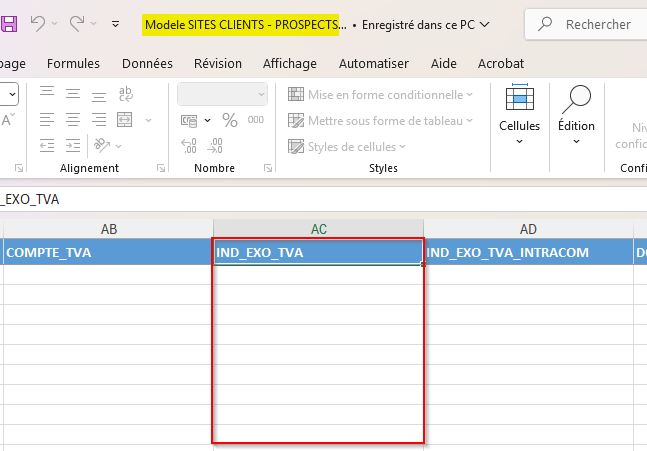The height and width of the screenshot is (451, 647).
Task: Click the thousands separator icon
Action: [256, 120]
